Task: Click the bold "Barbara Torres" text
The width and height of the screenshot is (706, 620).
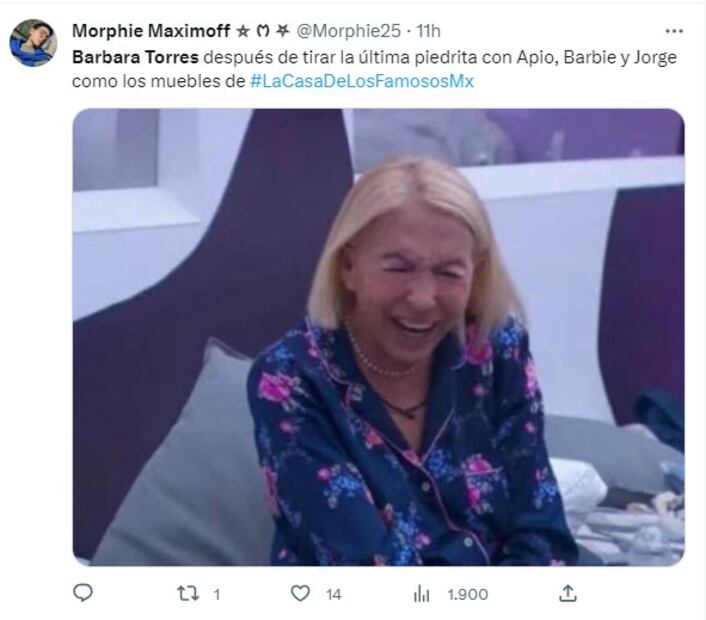Action: pyautogui.click(x=135, y=57)
